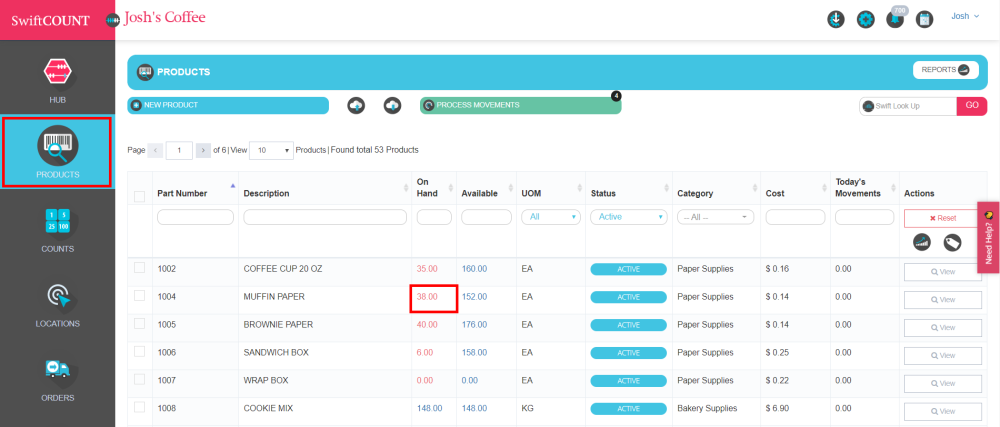The image size is (1000, 427).
Task: Tick the SANDWICH BOX row checkbox
Action: click(139, 351)
